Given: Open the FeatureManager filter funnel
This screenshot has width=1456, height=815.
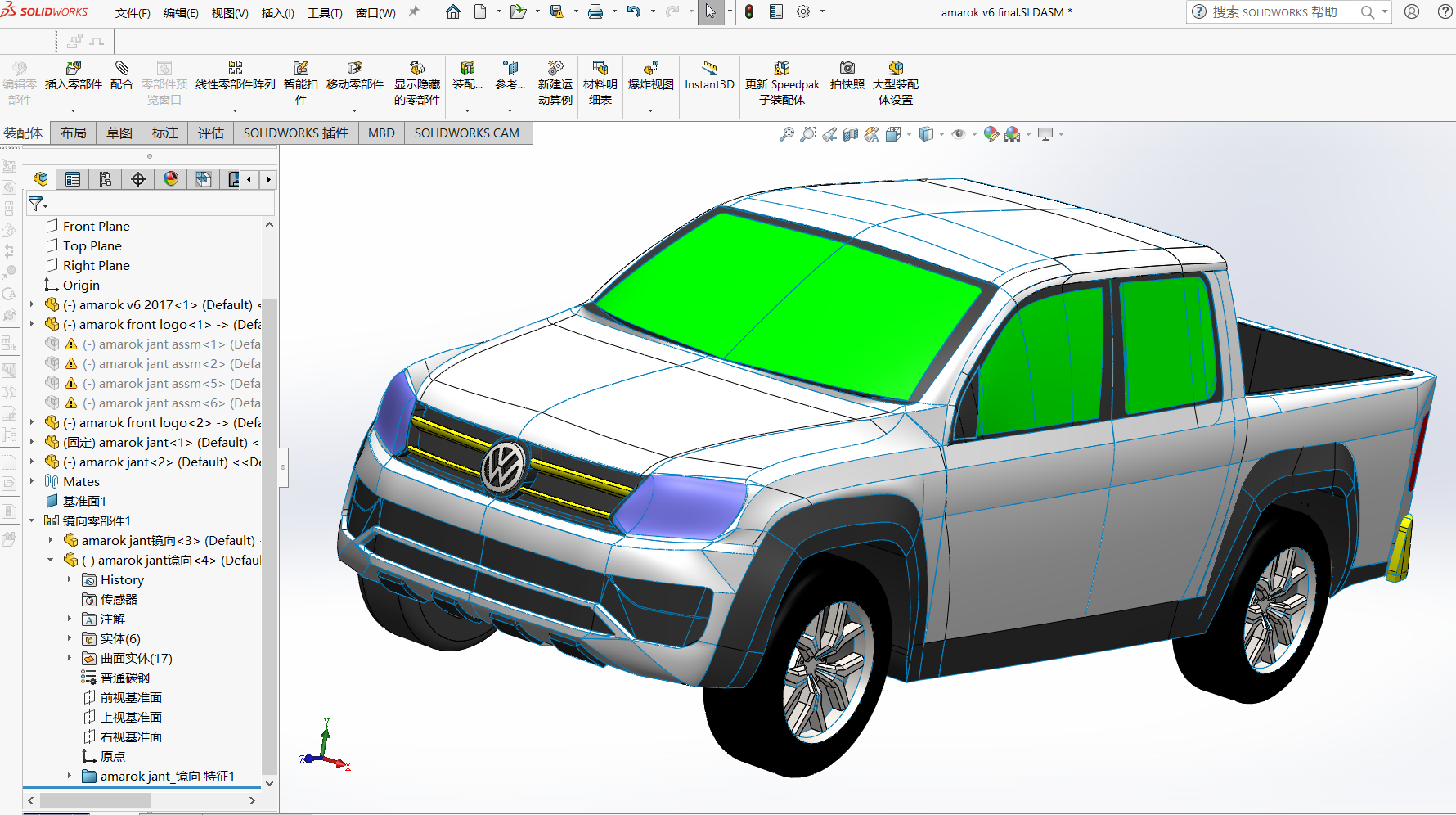Looking at the screenshot, I should pyautogui.click(x=36, y=203).
